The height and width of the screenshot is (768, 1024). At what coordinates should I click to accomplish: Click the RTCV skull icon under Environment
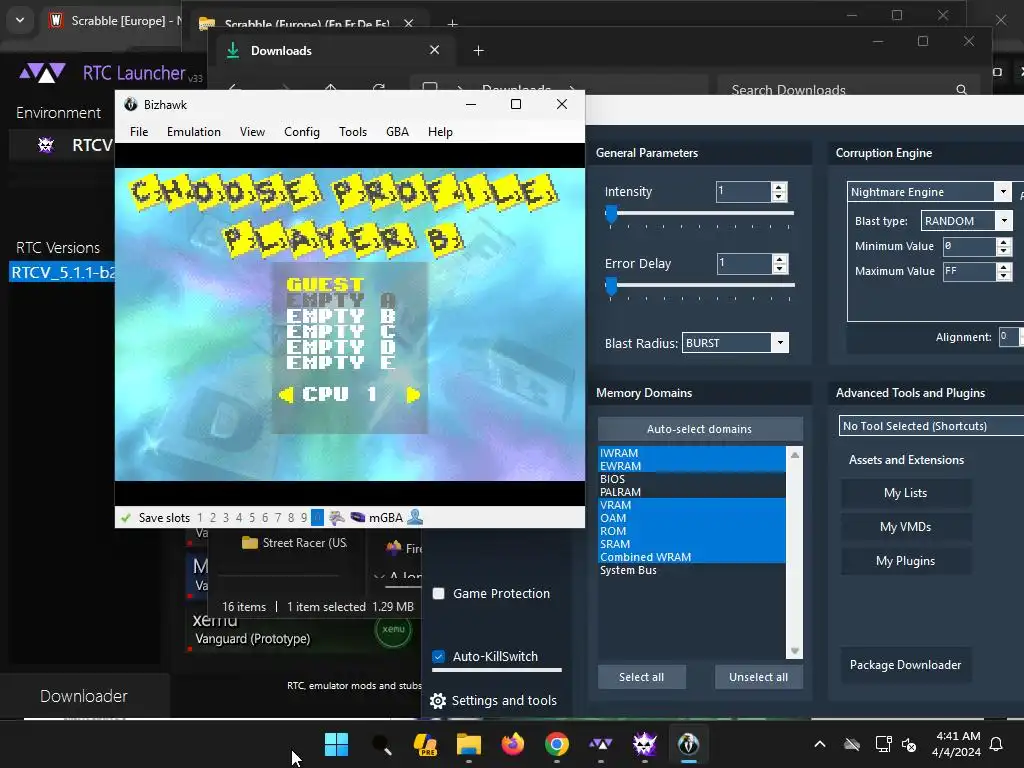point(46,144)
